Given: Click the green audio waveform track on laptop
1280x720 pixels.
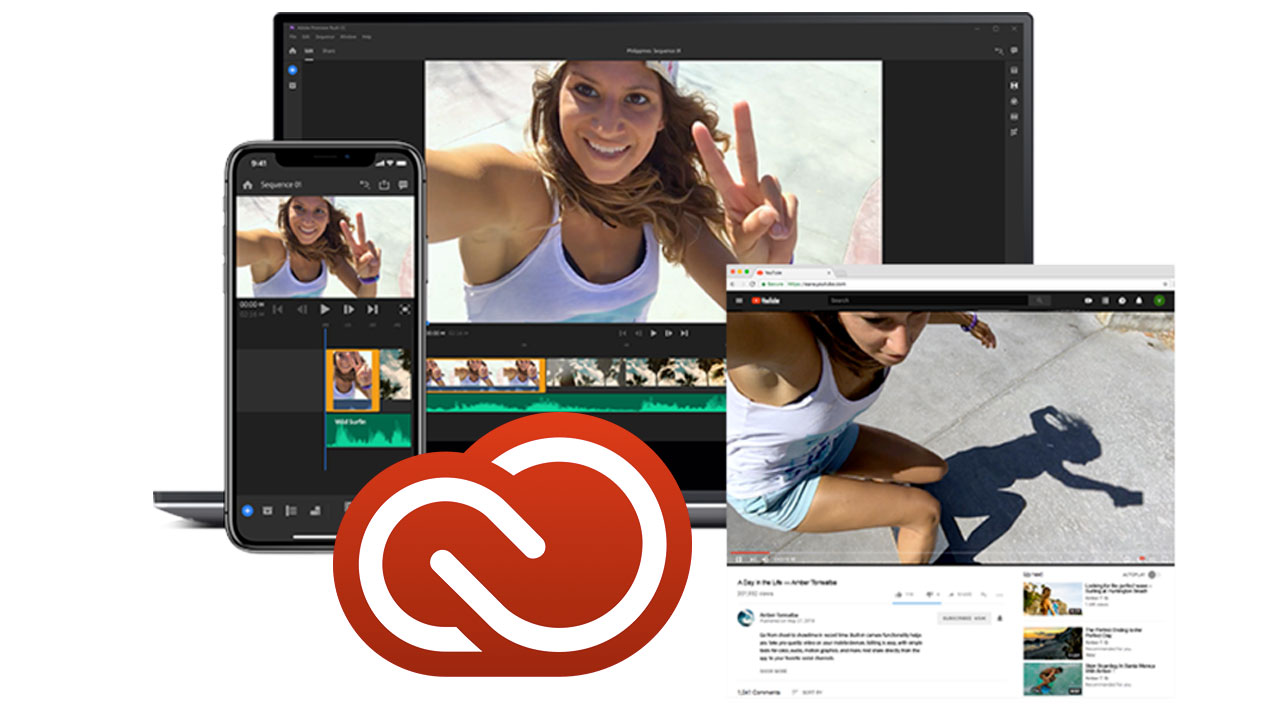Looking at the screenshot, I should click(x=576, y=402).
